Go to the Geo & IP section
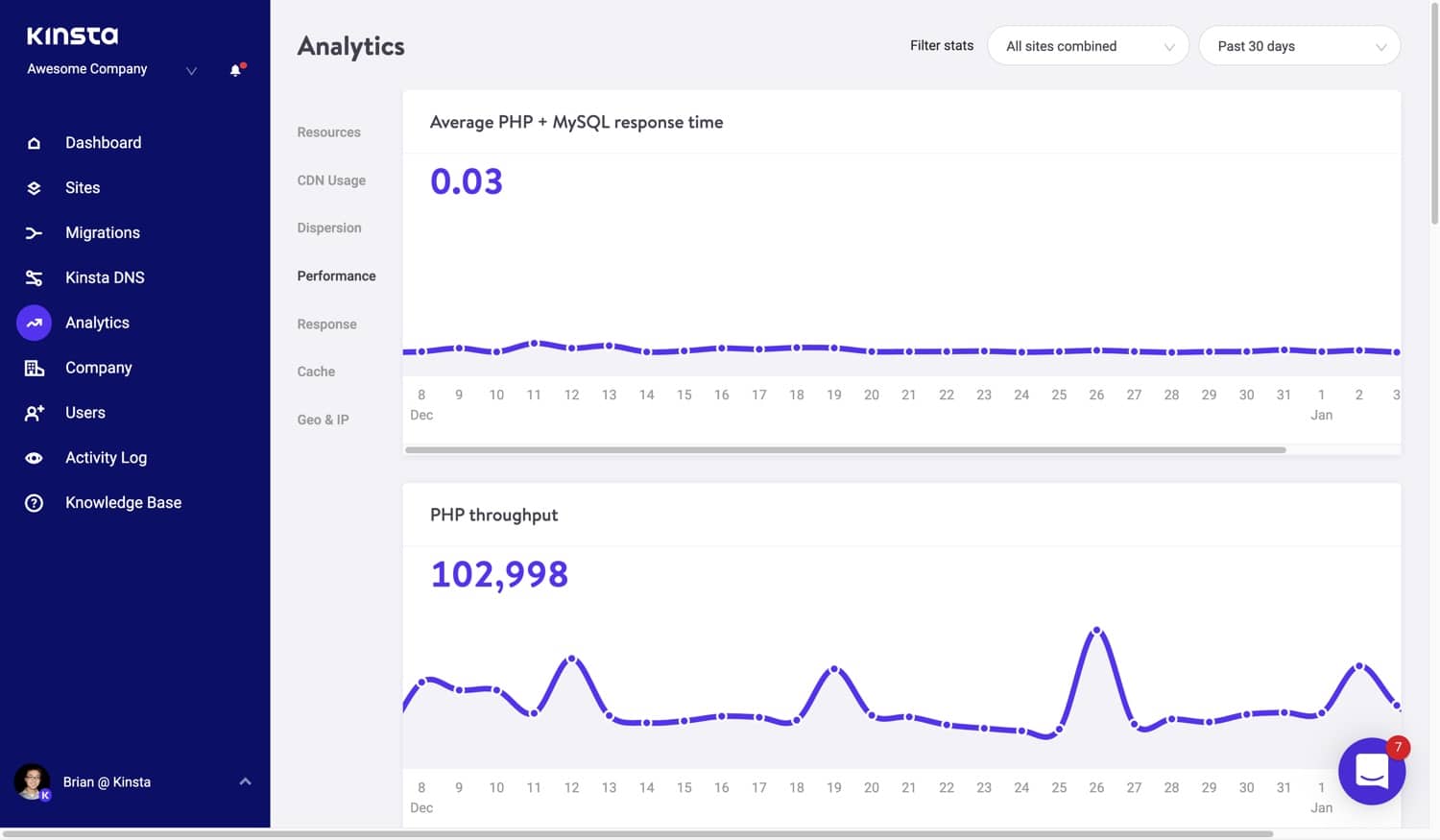Image resolution: width=1440 pixels, height=840 pixels. click(323, 420)
